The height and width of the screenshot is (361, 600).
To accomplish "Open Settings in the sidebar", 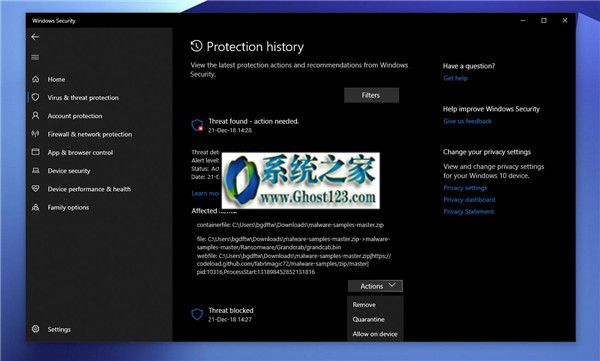I will pos(59,329).
